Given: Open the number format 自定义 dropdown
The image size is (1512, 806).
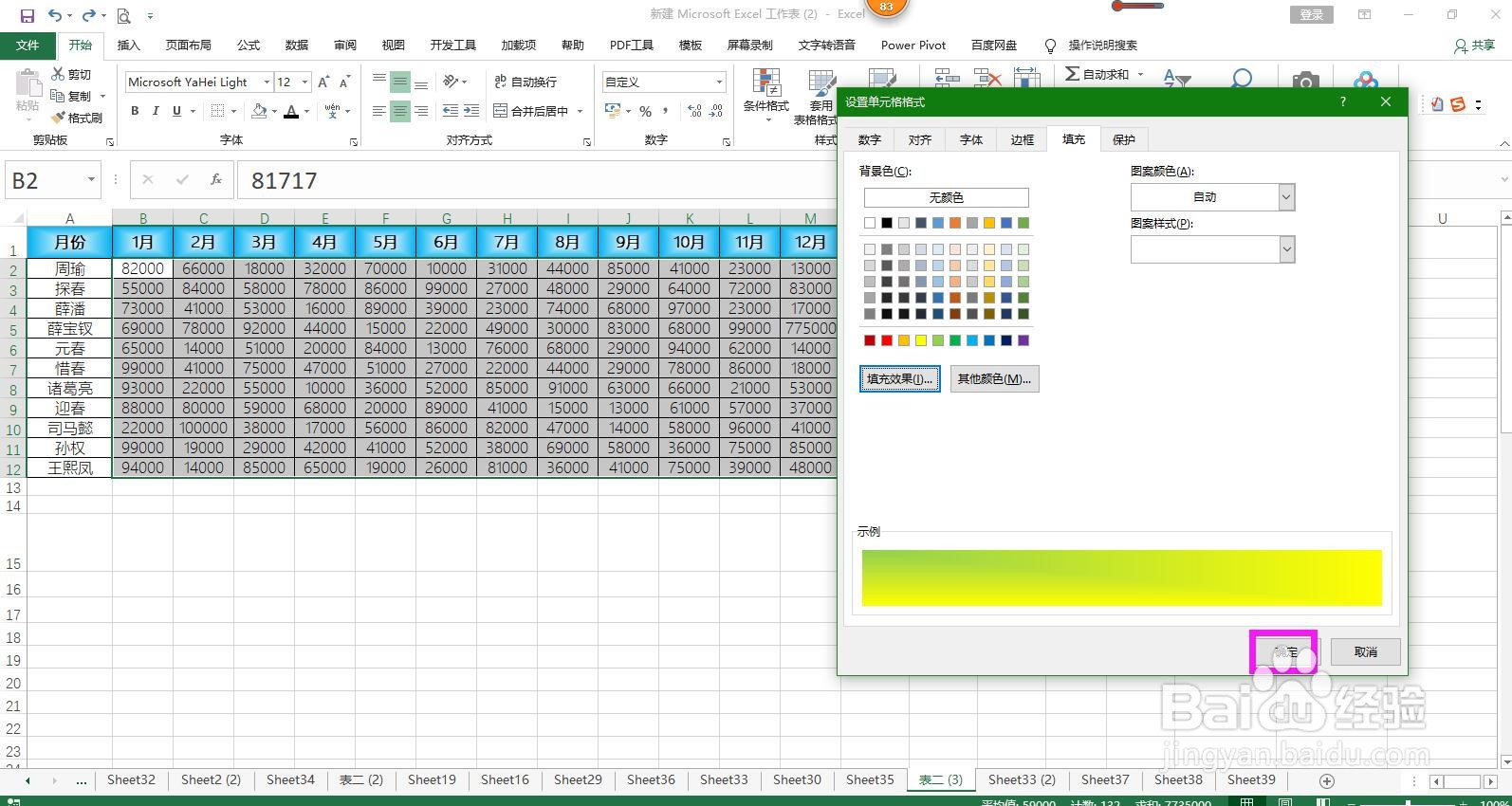Looking at the screenshot, I should (x=719, y=82).
